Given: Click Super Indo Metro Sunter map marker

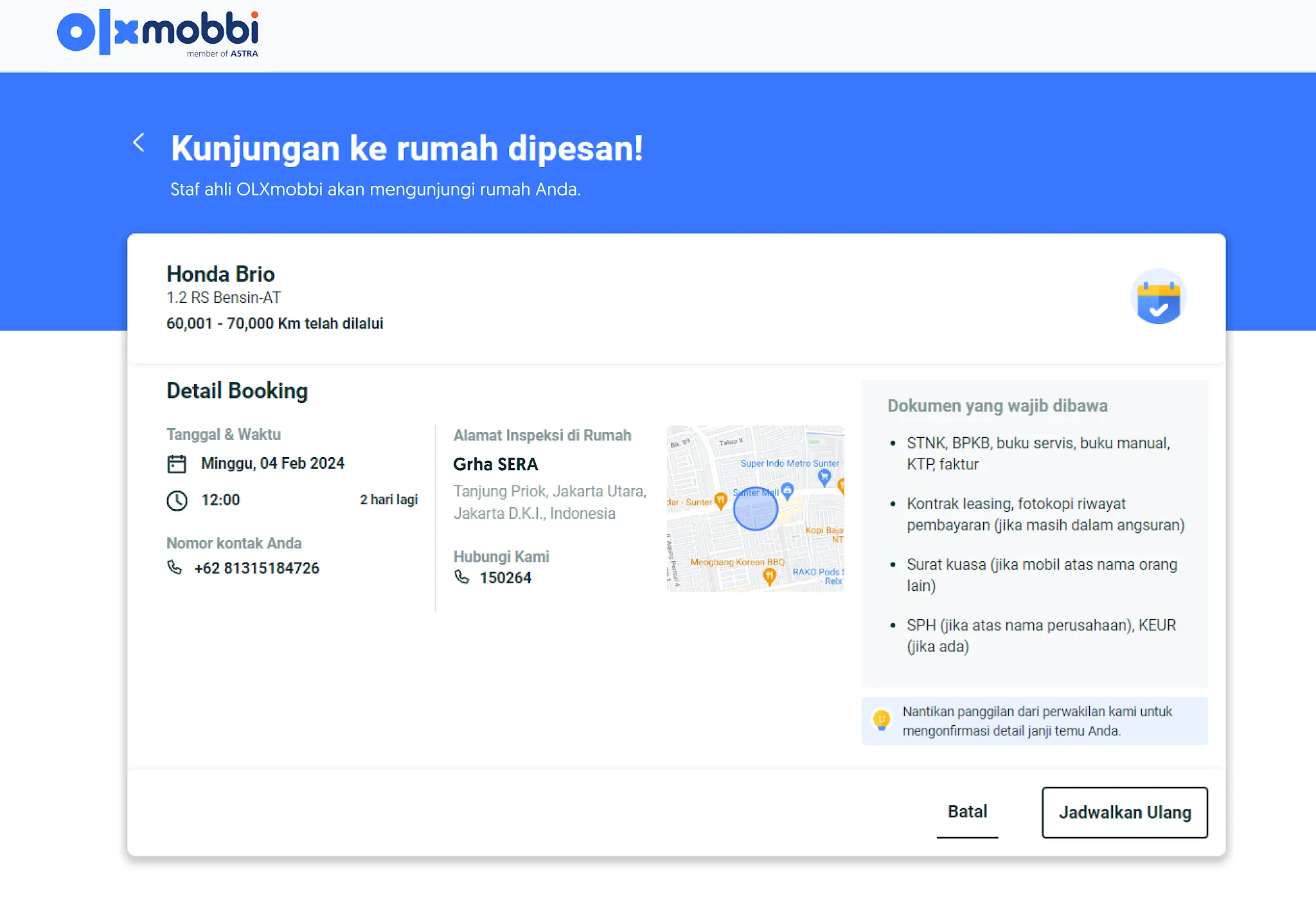Looking at the screenshot, I should pos(824,477).
